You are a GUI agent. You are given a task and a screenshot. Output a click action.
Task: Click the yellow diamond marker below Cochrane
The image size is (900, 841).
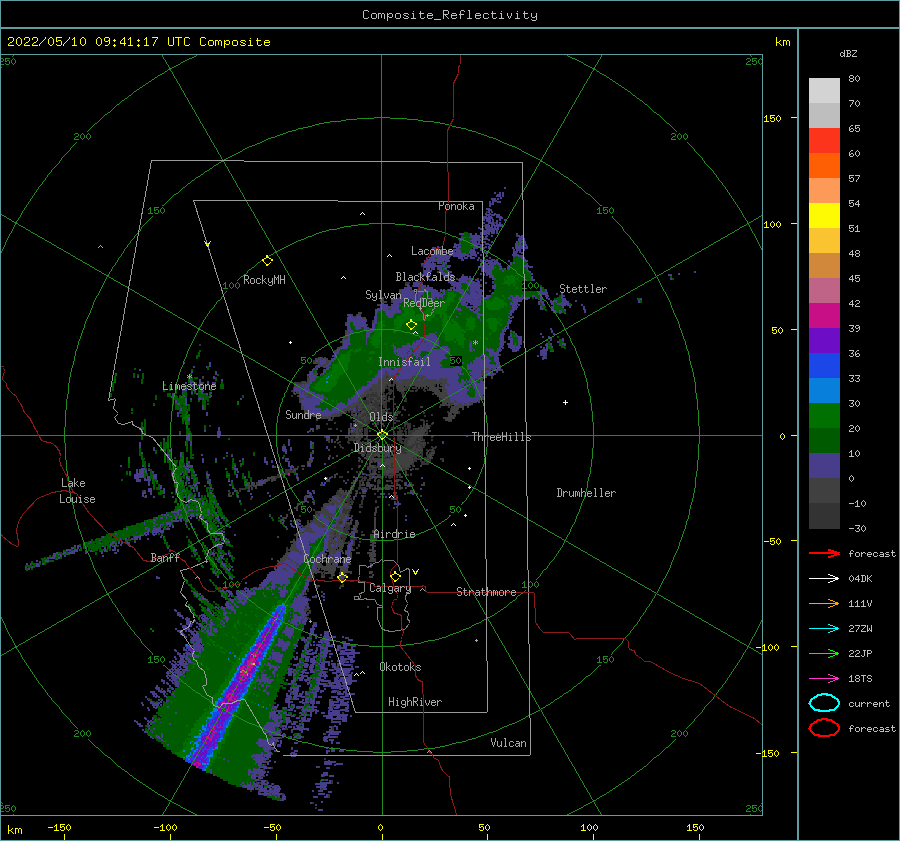(x=342, y=577)
